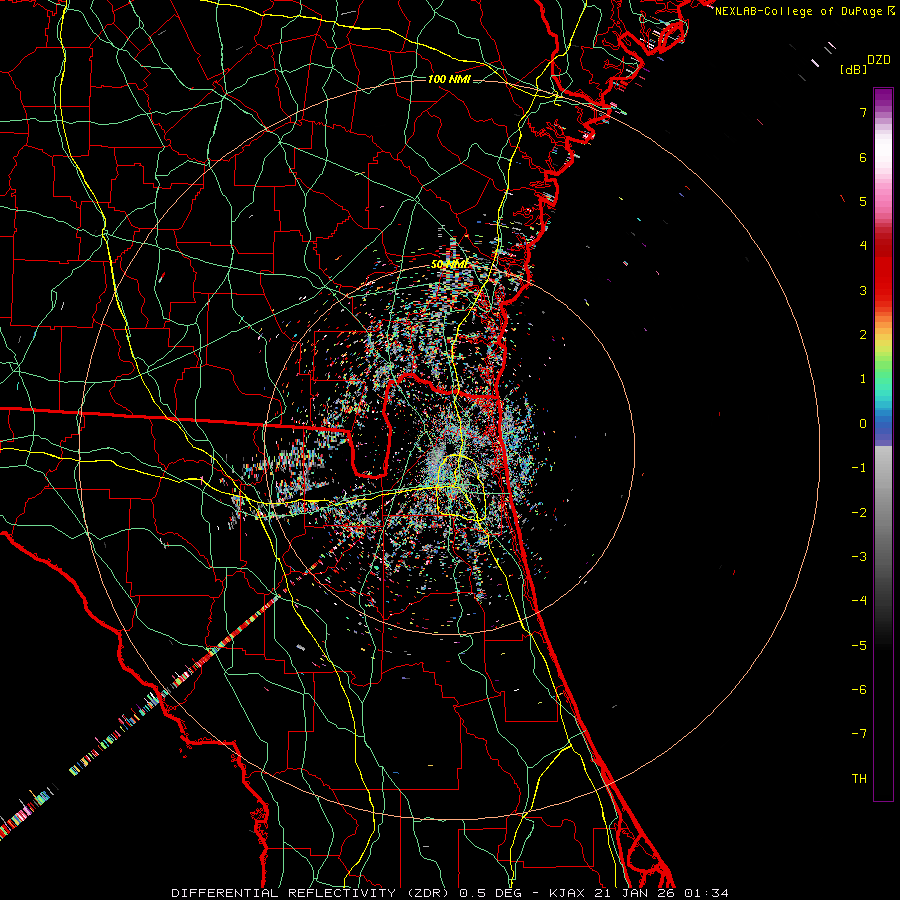Click the DZD product label
Viewport: 900px width, 900px height.
878,60
